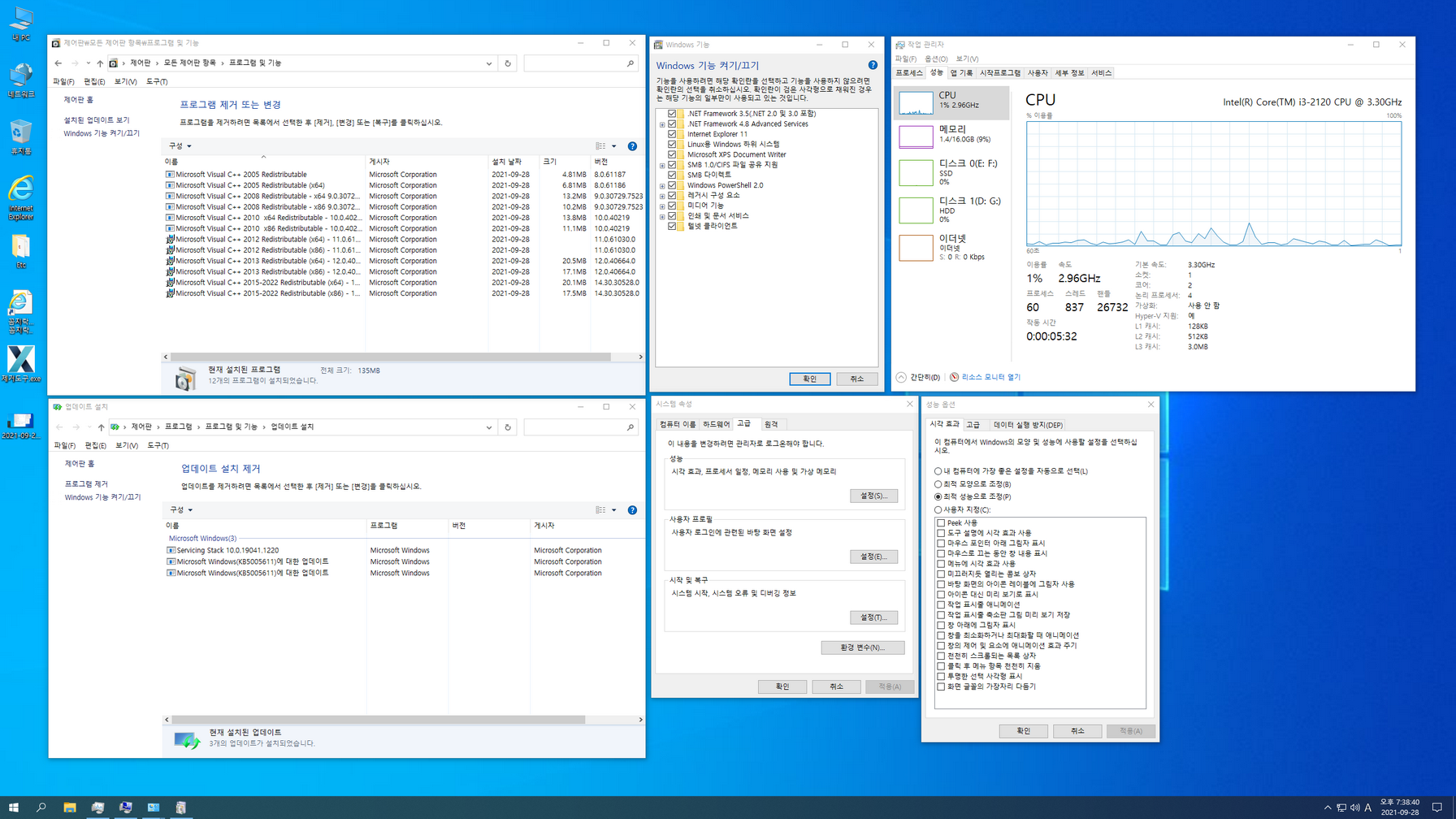
Task: Enable 화면 글꼴의 가장자리 다듬기 checkbox
Action: pos(941,687)
